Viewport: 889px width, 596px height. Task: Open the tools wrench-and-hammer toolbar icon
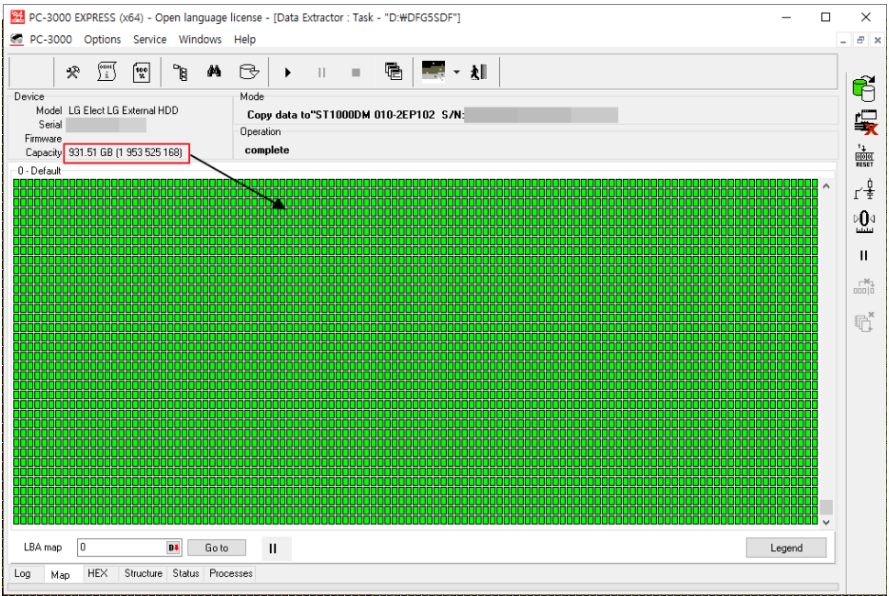click(73, 72)
